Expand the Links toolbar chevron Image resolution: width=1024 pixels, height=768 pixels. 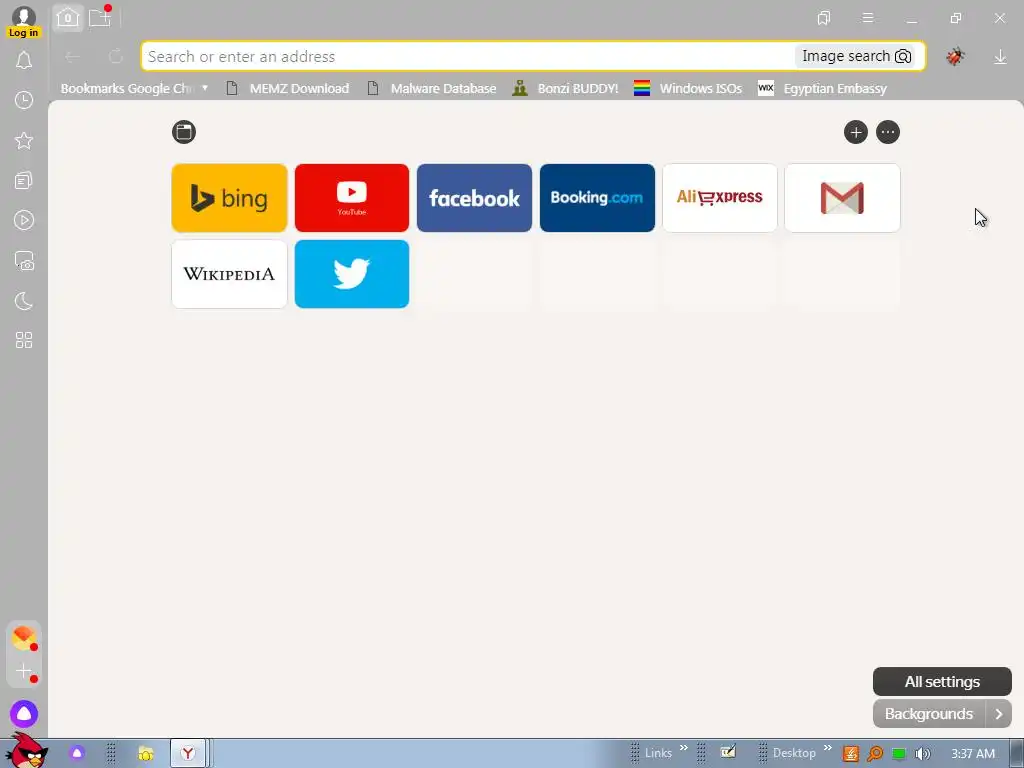pyautogui.click(x=684, y=748)
